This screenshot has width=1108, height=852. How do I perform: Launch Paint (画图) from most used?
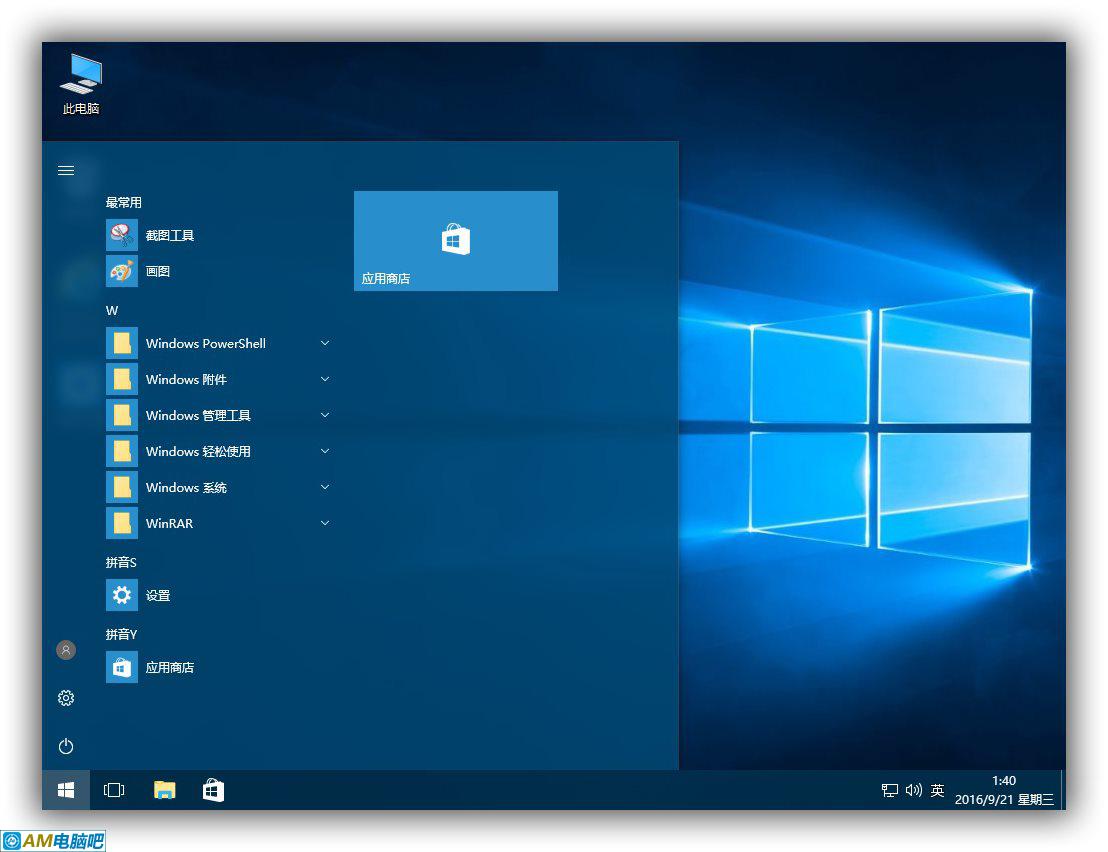coord(122,271)
